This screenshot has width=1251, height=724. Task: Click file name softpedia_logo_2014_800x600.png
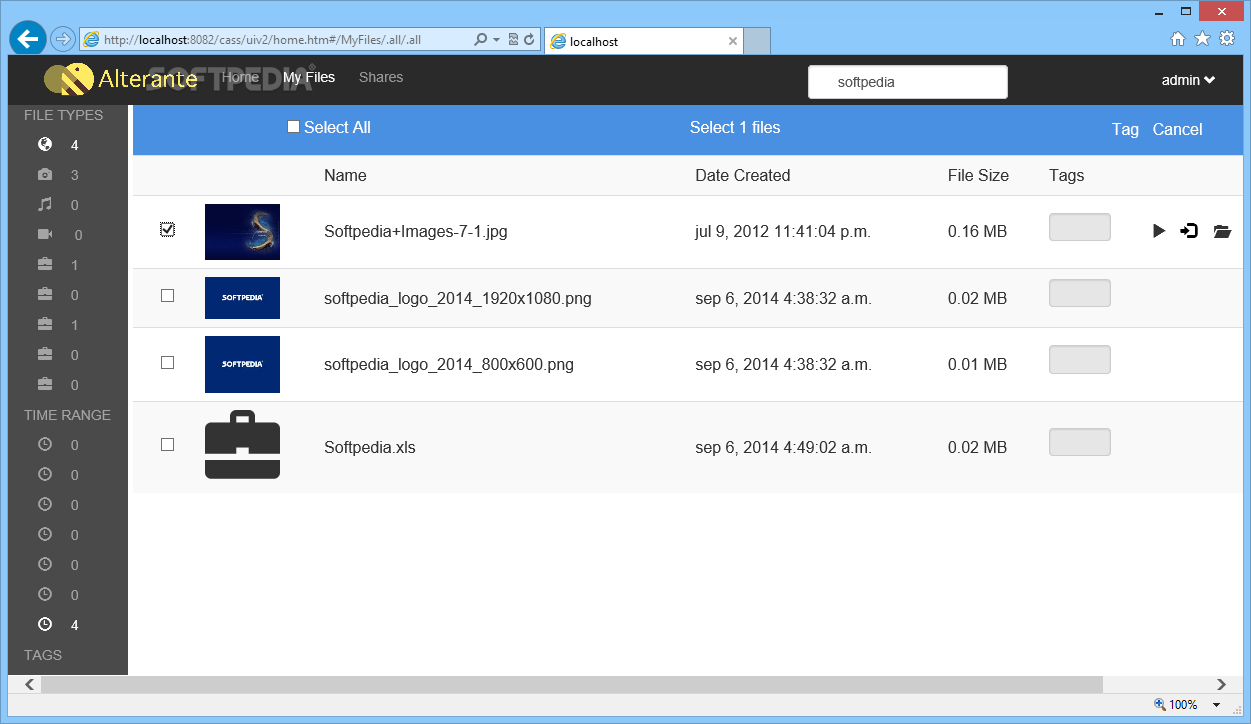[449, 364]
